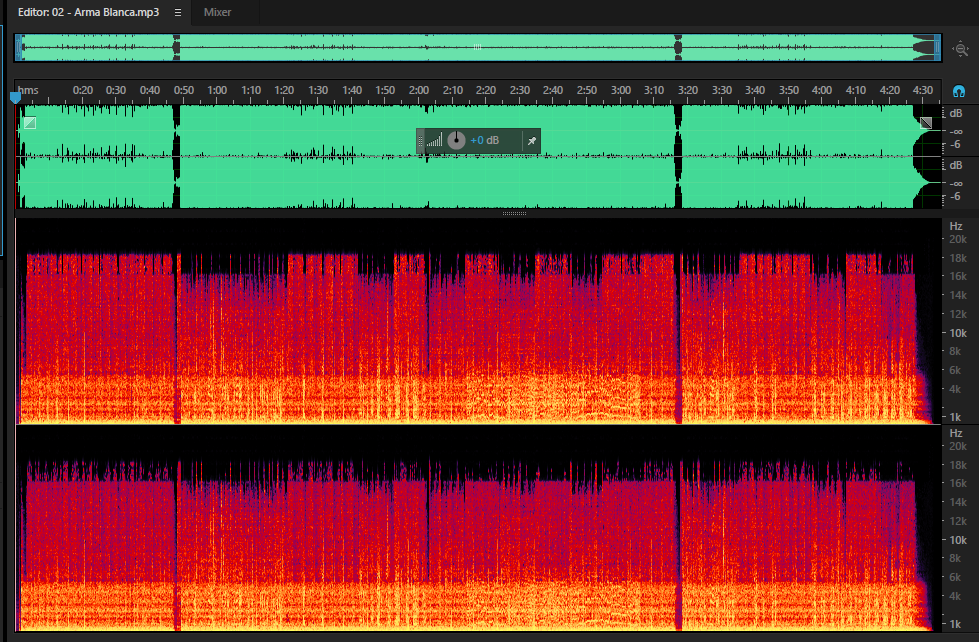Toggle the blue snapping magnet icon
Image resolution: width=979 pixels, height=642 pixels.
(959, 91)
